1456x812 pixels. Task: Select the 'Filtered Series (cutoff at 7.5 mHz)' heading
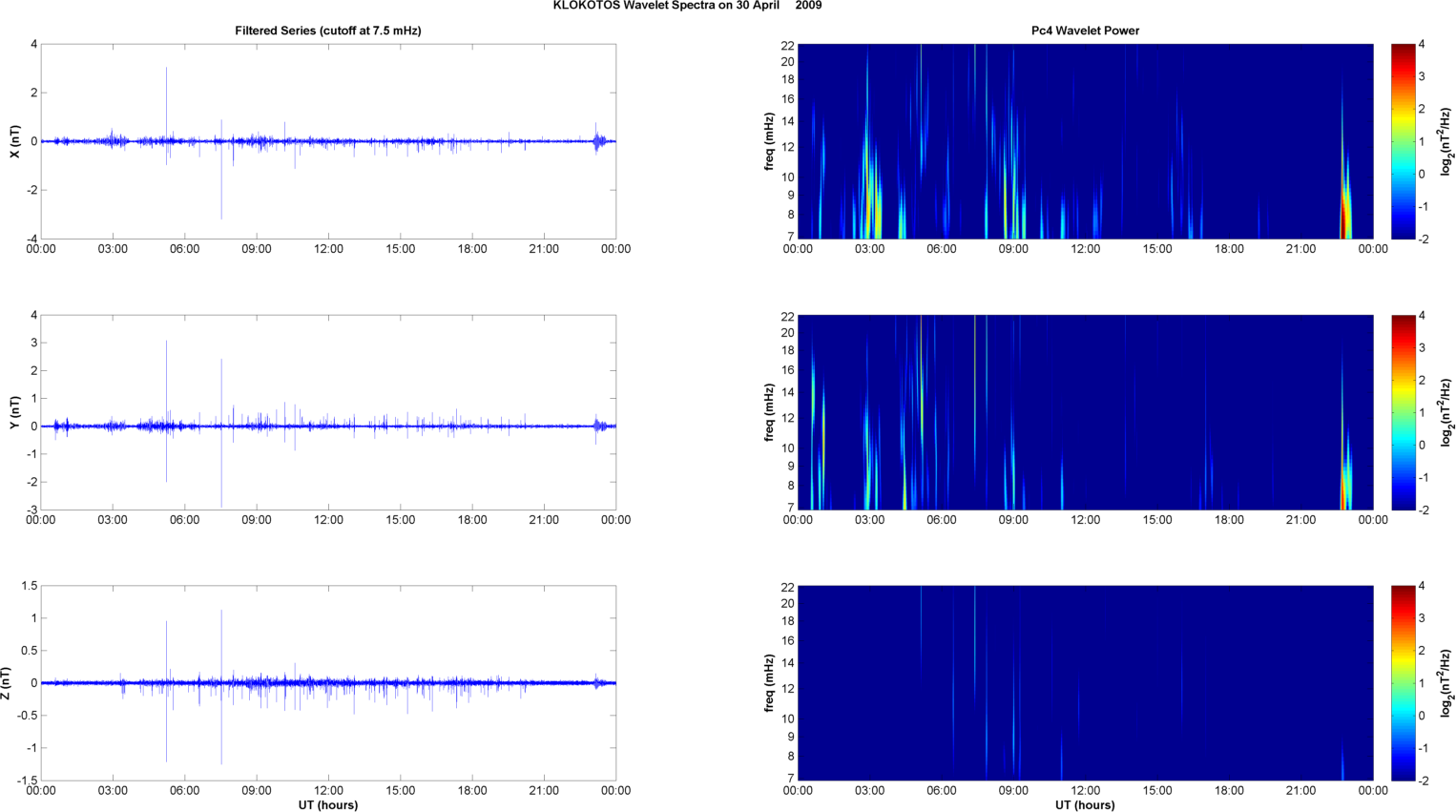328,31
